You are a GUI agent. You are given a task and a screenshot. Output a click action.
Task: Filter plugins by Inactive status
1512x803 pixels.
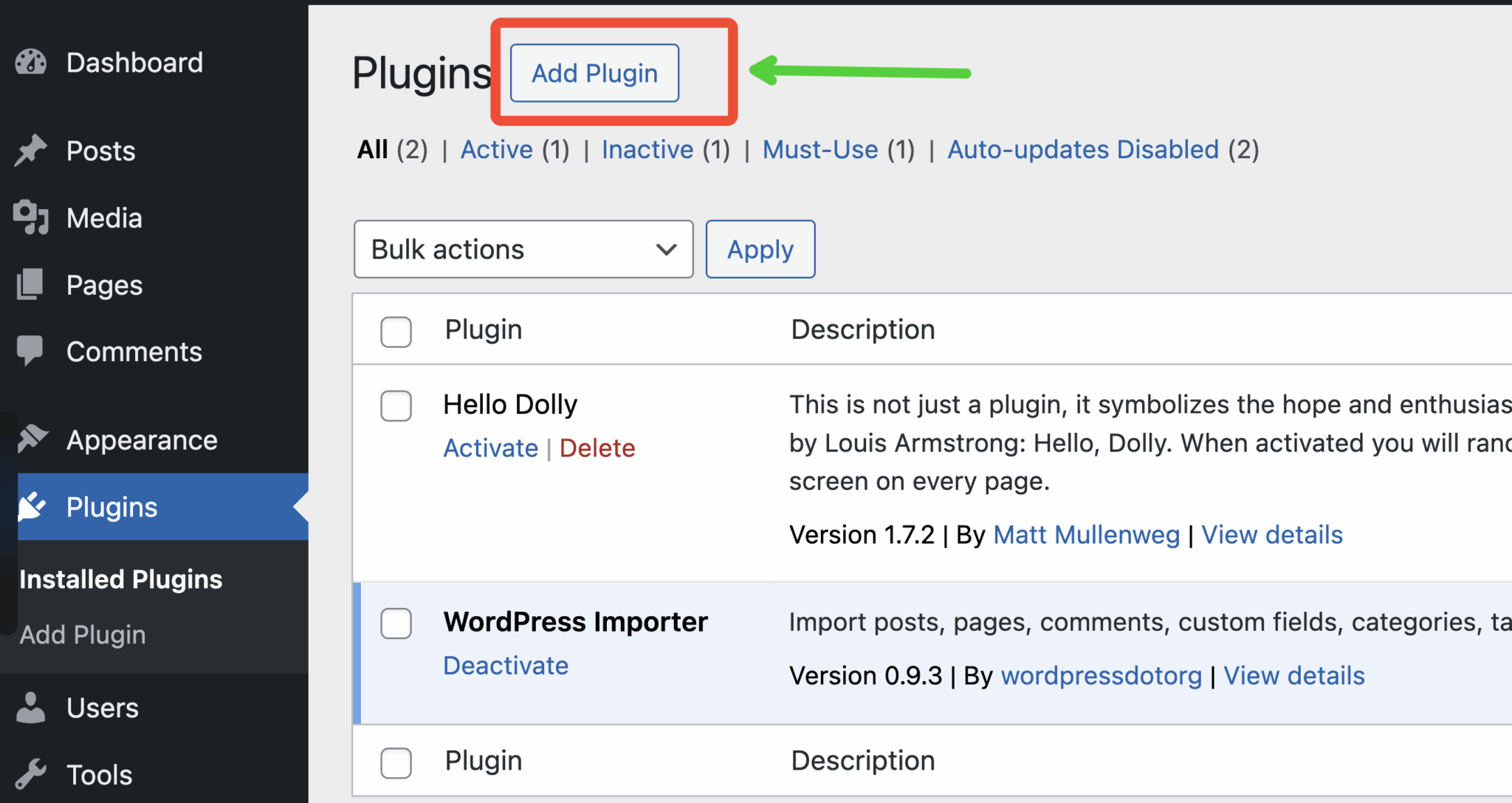647,149
